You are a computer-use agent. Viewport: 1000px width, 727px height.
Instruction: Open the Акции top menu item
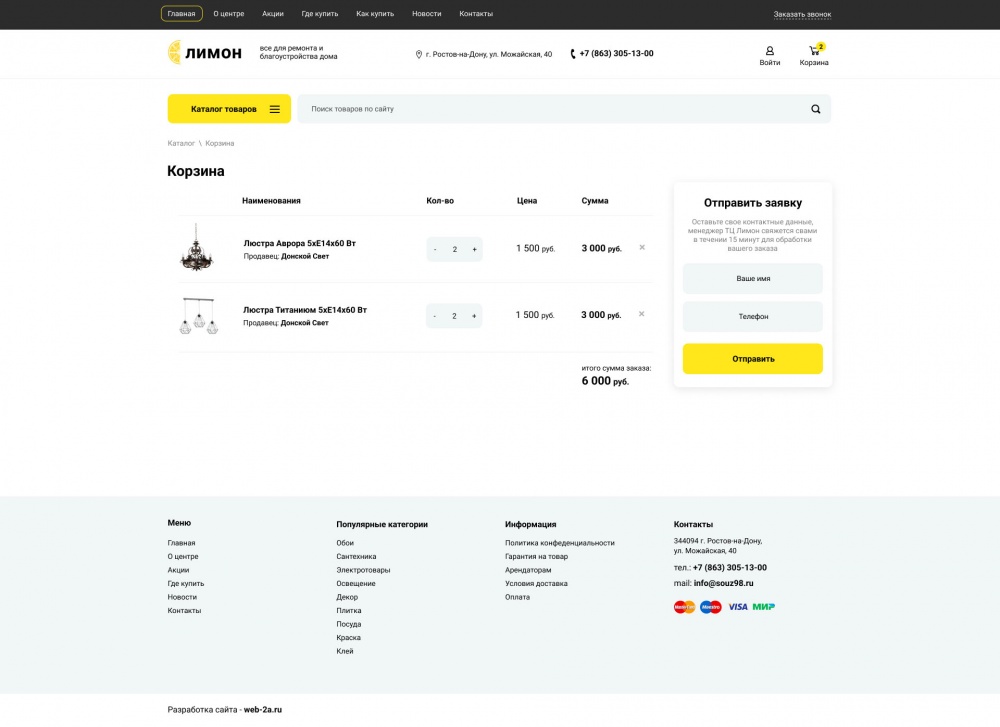(x=273, y=14)
